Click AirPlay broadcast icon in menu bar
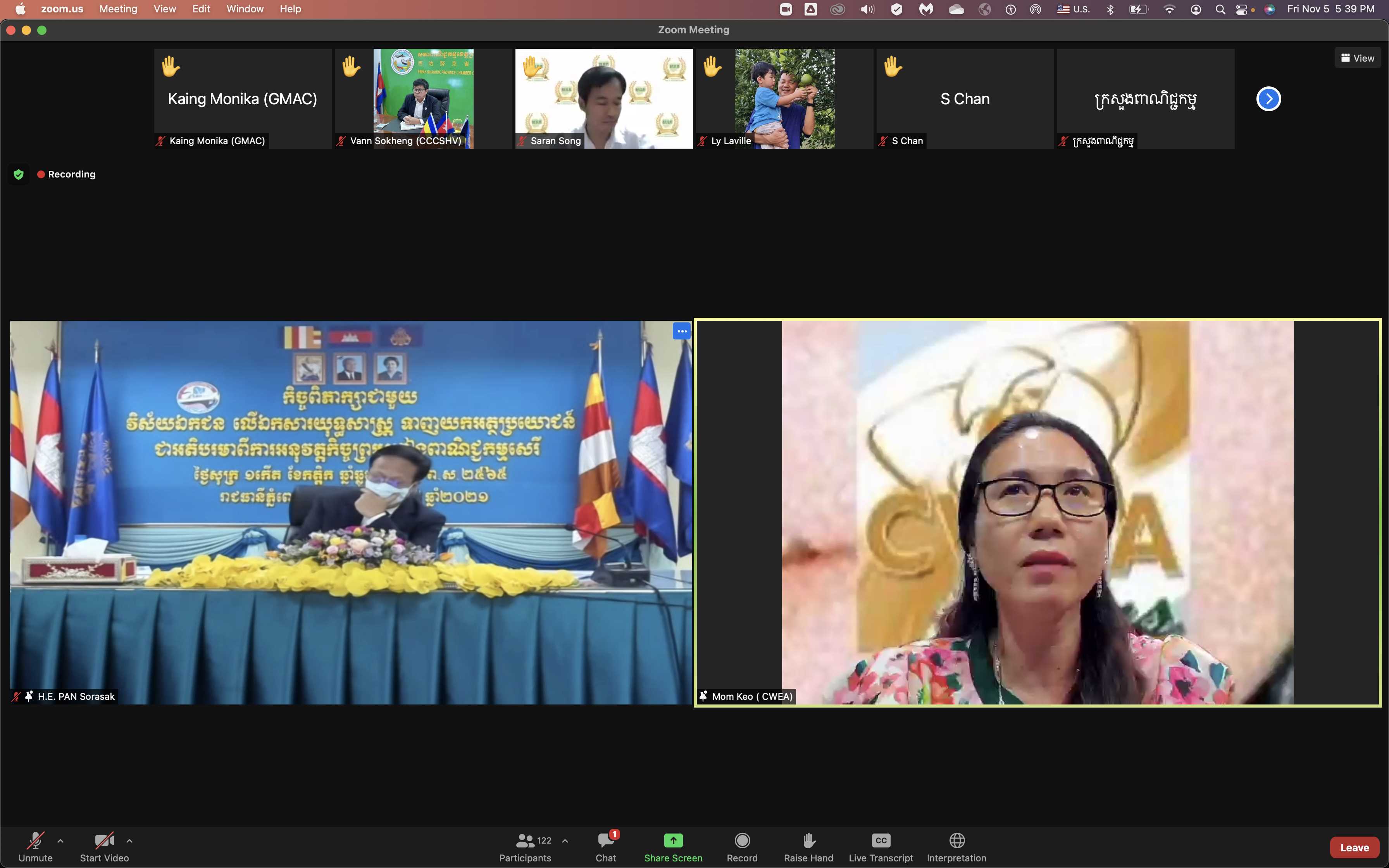1389x868 pixels. click(x=1036, y=9)
